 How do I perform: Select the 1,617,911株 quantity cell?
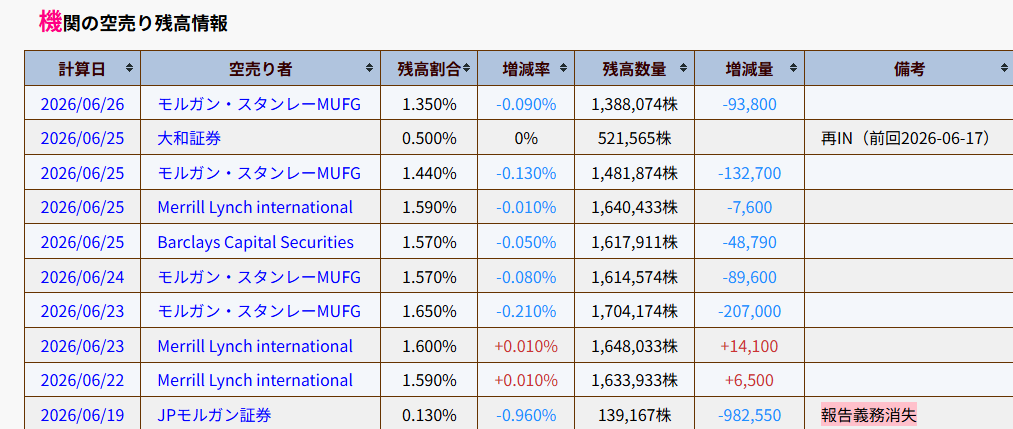[x=634, y=242]
